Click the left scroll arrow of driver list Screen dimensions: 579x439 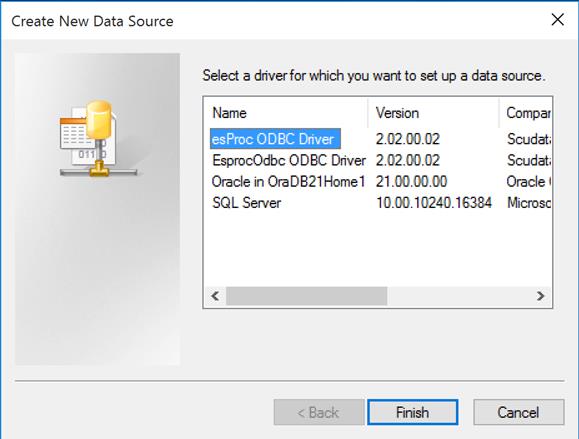click(215, 296)
